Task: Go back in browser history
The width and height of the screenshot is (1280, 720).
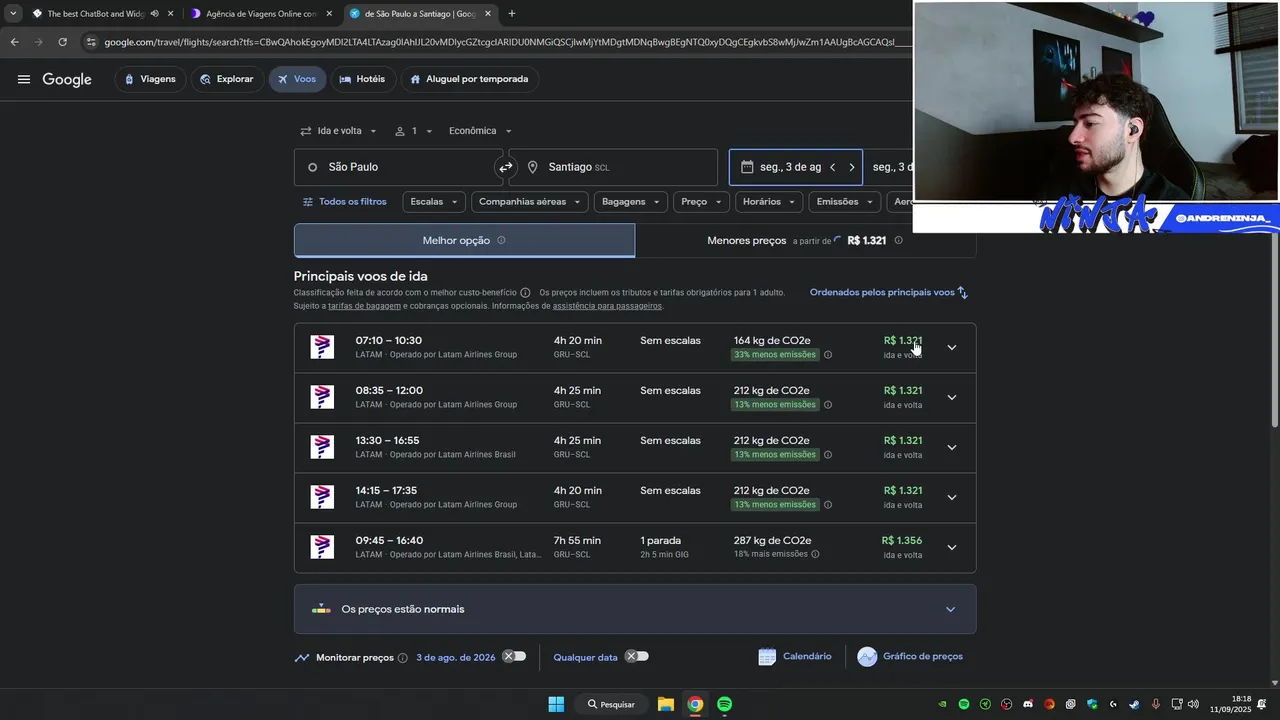Action: point(14,42)
